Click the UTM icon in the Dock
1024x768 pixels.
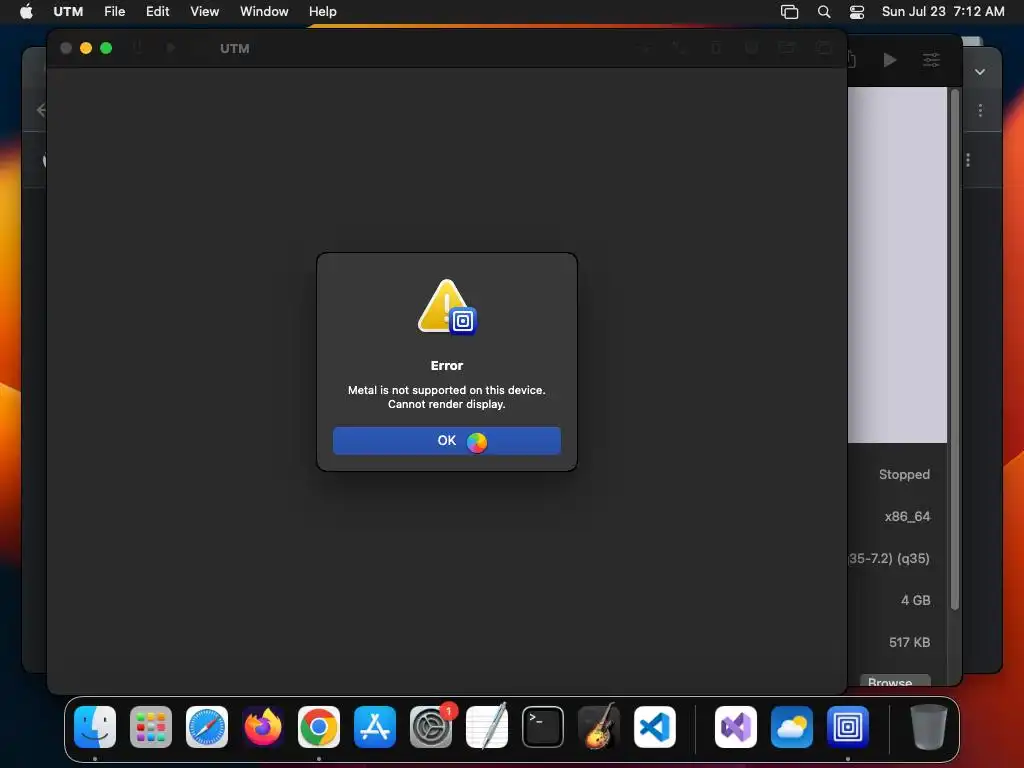848,727
